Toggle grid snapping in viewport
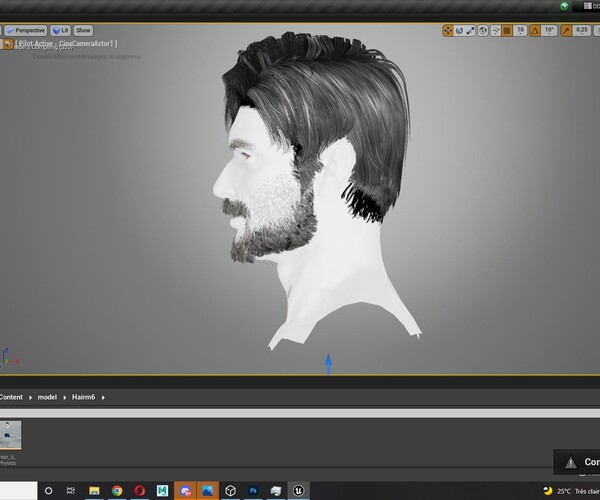 (x=507, y=31)
